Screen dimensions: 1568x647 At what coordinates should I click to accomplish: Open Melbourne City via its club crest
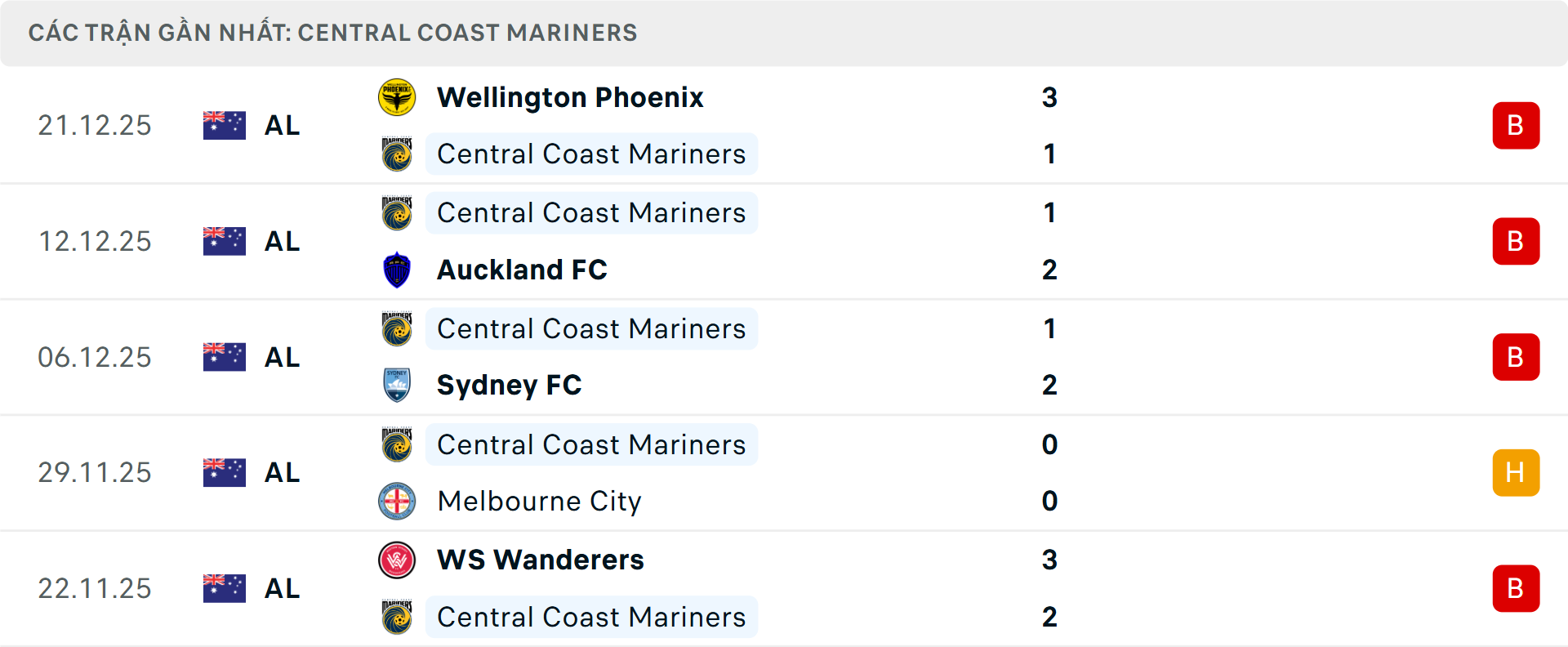pyautogui.click(x=398, y=502)
